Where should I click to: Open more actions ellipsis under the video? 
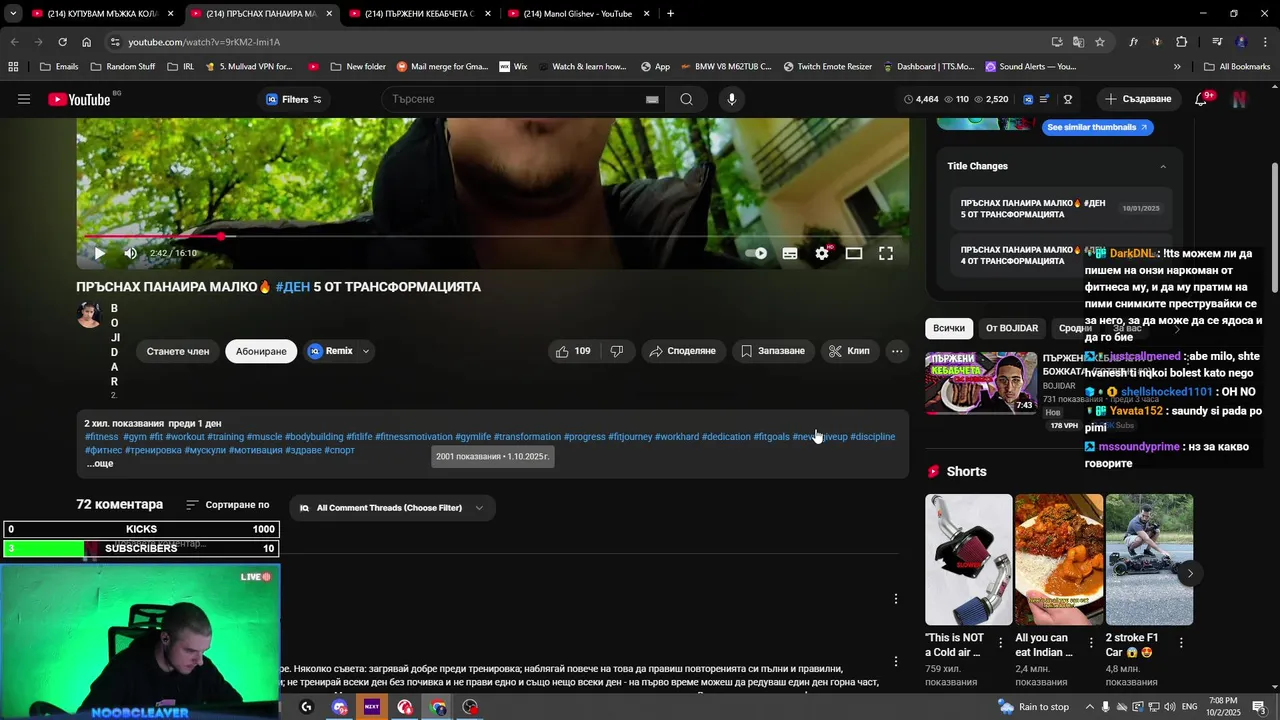[x=897, y=351]
